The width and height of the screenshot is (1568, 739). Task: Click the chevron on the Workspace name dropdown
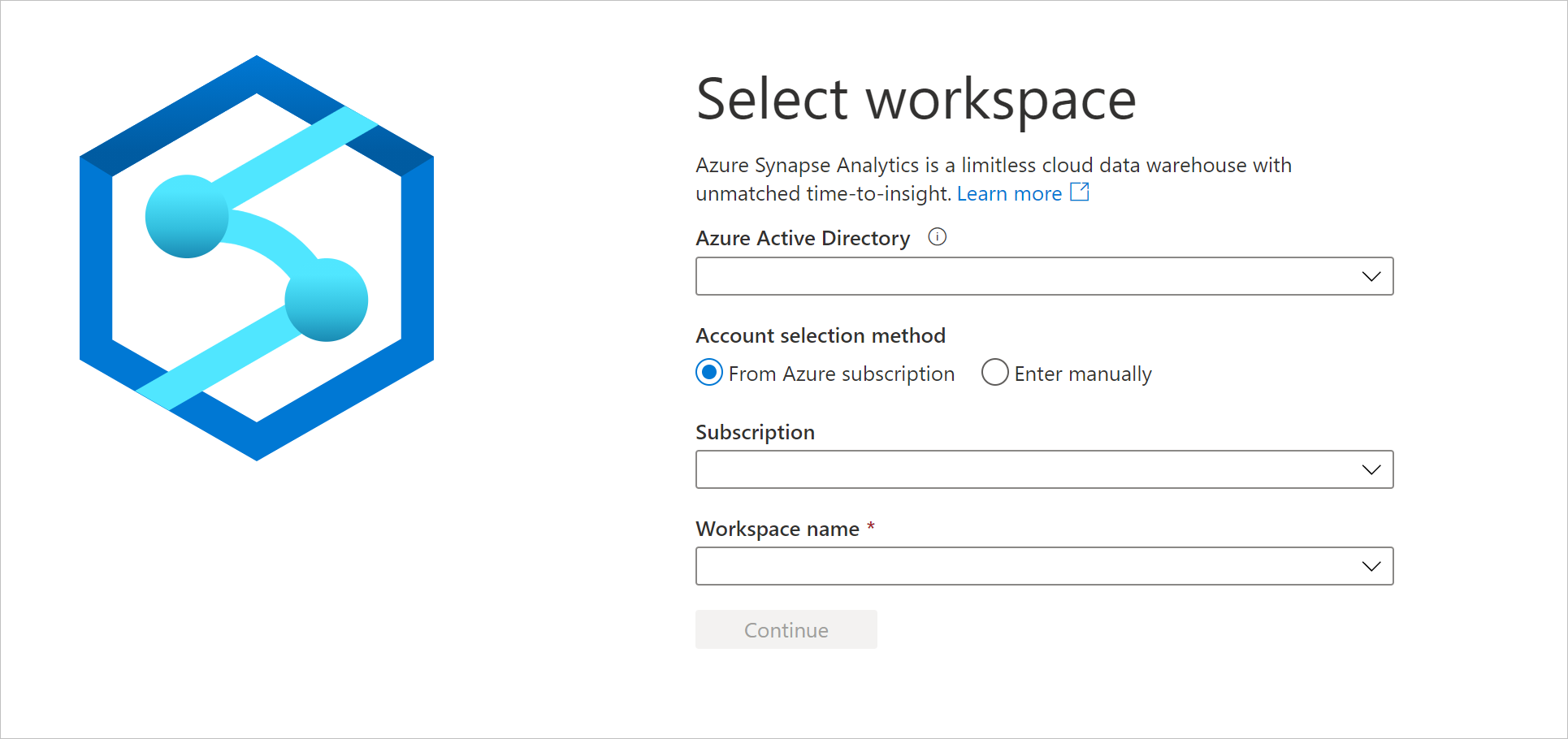(x=1371, y=565)
